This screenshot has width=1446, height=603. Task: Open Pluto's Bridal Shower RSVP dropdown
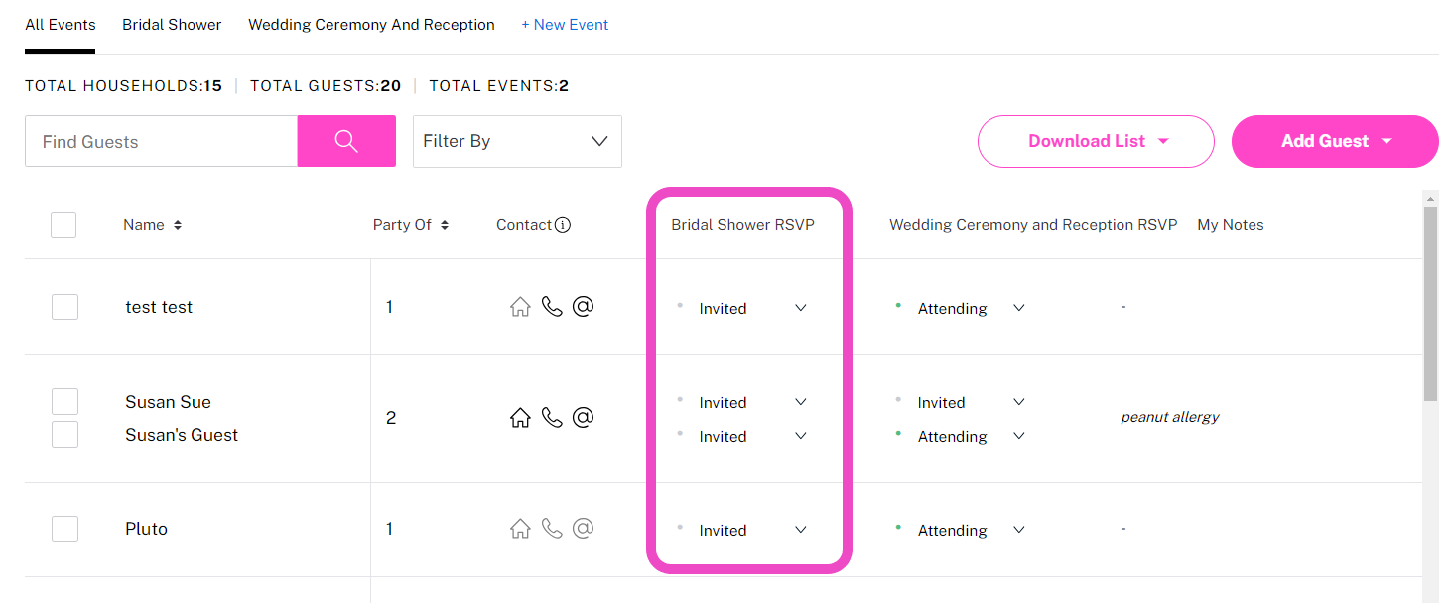(x=799, y=530)
